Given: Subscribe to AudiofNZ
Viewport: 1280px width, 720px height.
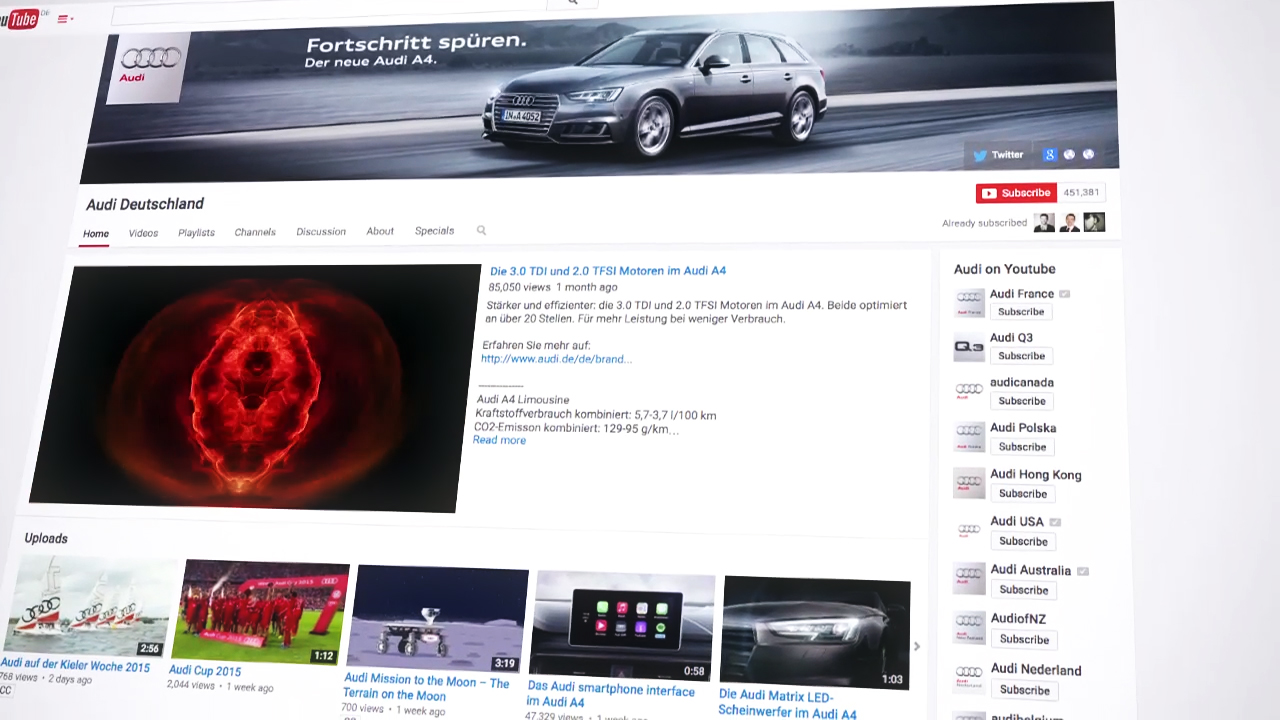Looking at the screenshot, I should coord(1024,639).
